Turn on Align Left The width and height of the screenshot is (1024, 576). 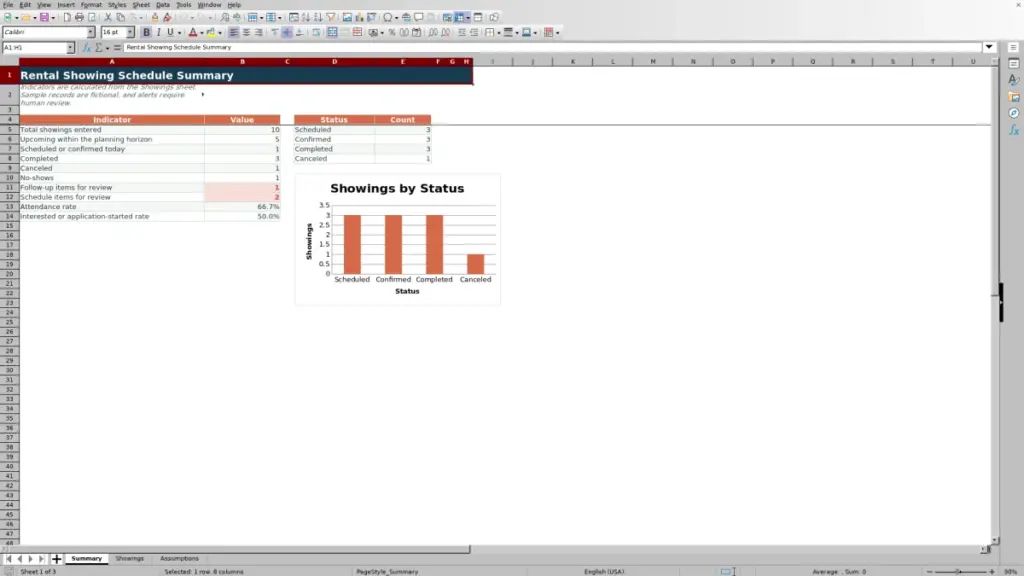pyautogui.click(x=233, y=33)
